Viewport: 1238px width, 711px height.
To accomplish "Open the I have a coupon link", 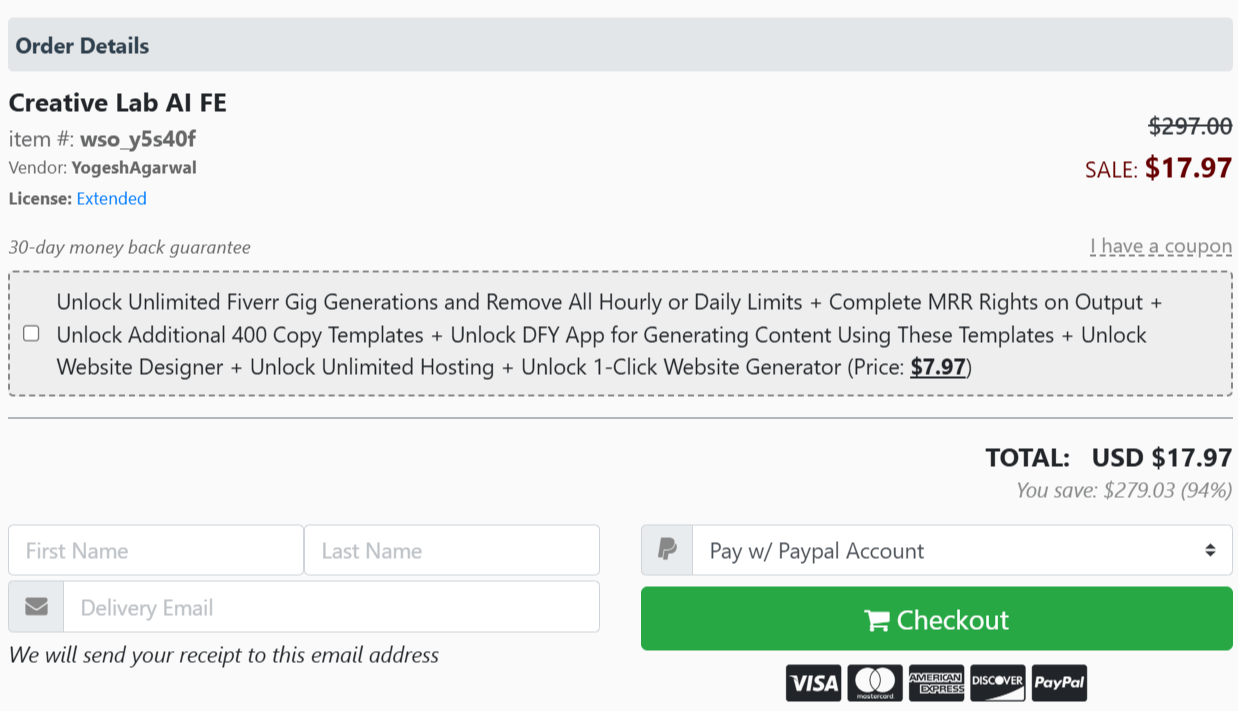I will point(1161,246).
